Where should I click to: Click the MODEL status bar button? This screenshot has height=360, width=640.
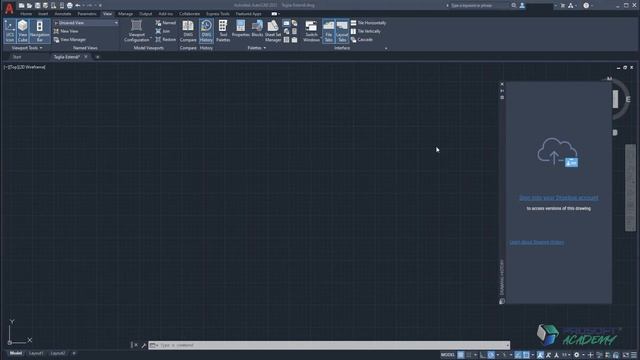pos(448,355)
